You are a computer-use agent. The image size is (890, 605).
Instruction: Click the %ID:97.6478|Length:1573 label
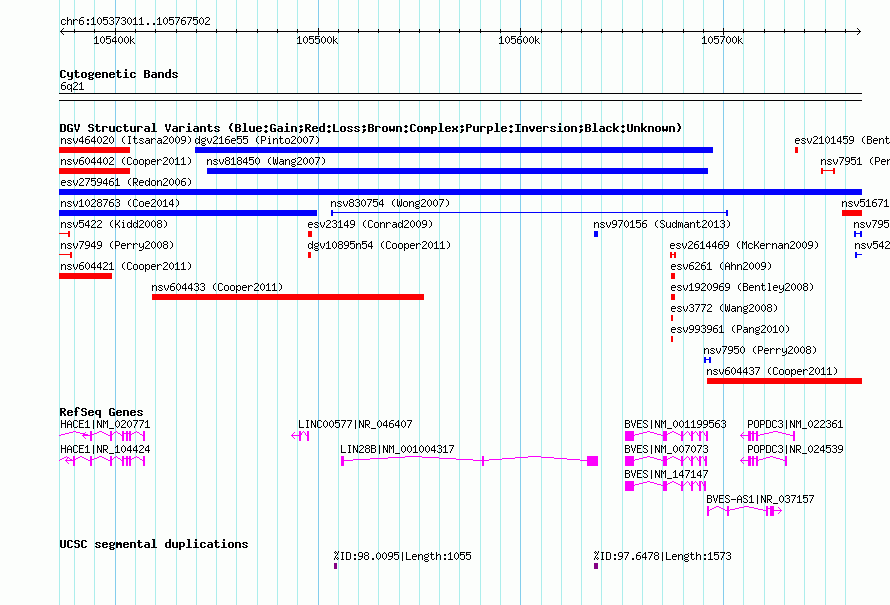pos(662,556)
